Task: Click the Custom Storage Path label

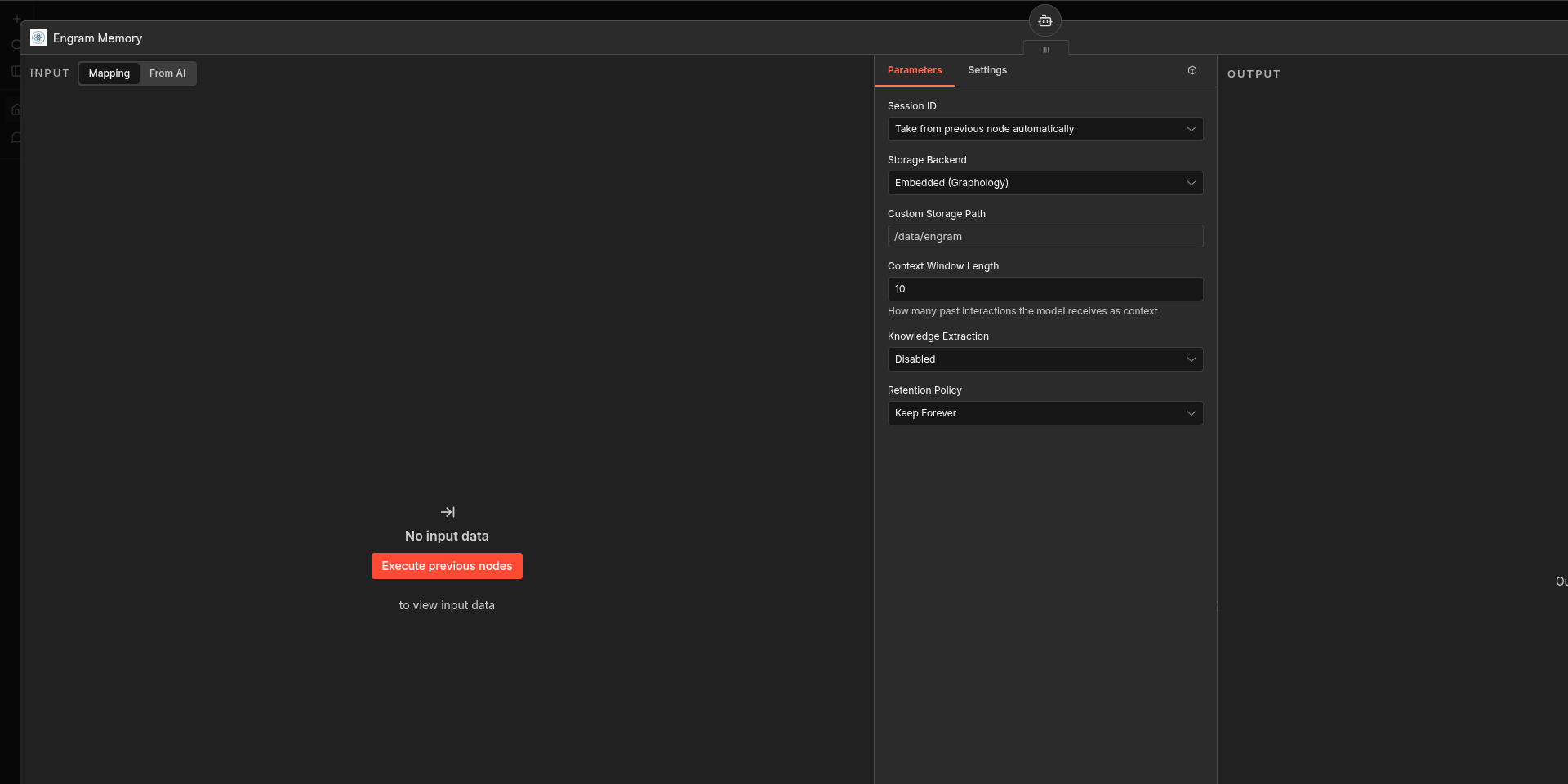Action: (x=937, y=214)
